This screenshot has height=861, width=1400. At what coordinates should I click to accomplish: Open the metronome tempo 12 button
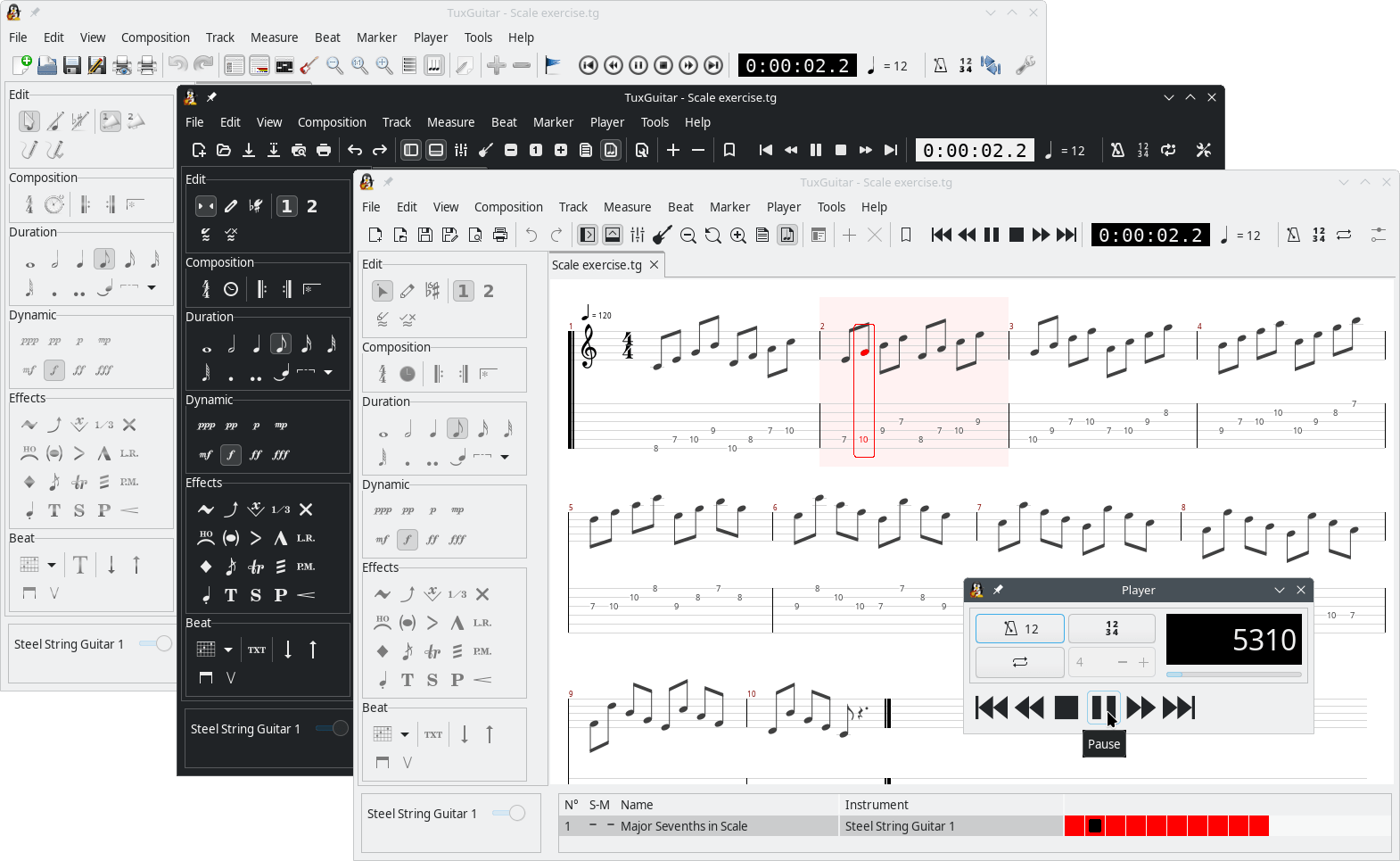[x=1020, y=628]
